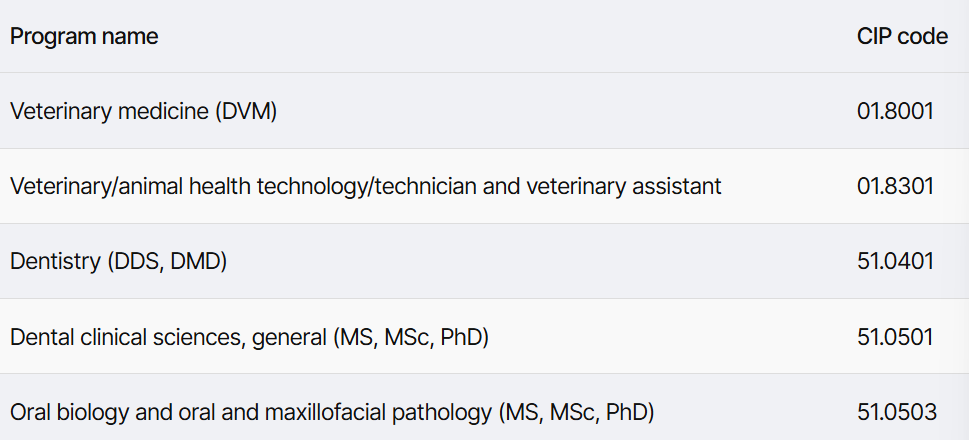The width and height of the screenshot is (969, 440).
Task: Select CIP code 51.0503
Action: pos(897,412)
